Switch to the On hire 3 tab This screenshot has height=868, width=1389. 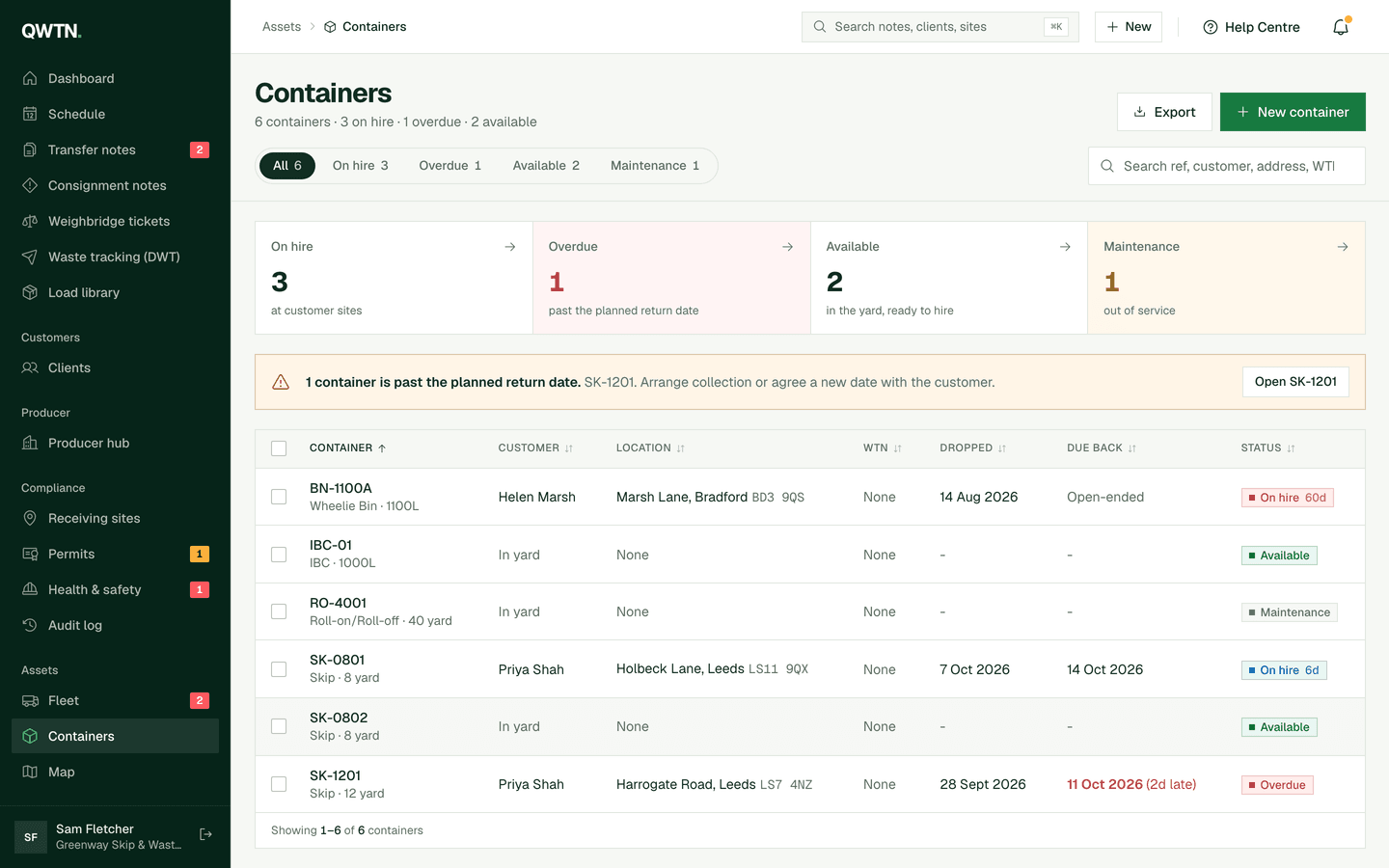[x=360, y=166]
